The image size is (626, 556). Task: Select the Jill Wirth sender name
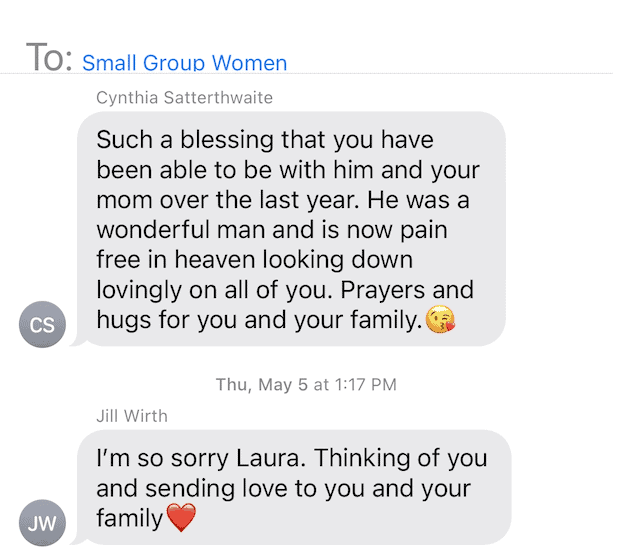click(131, 415)
